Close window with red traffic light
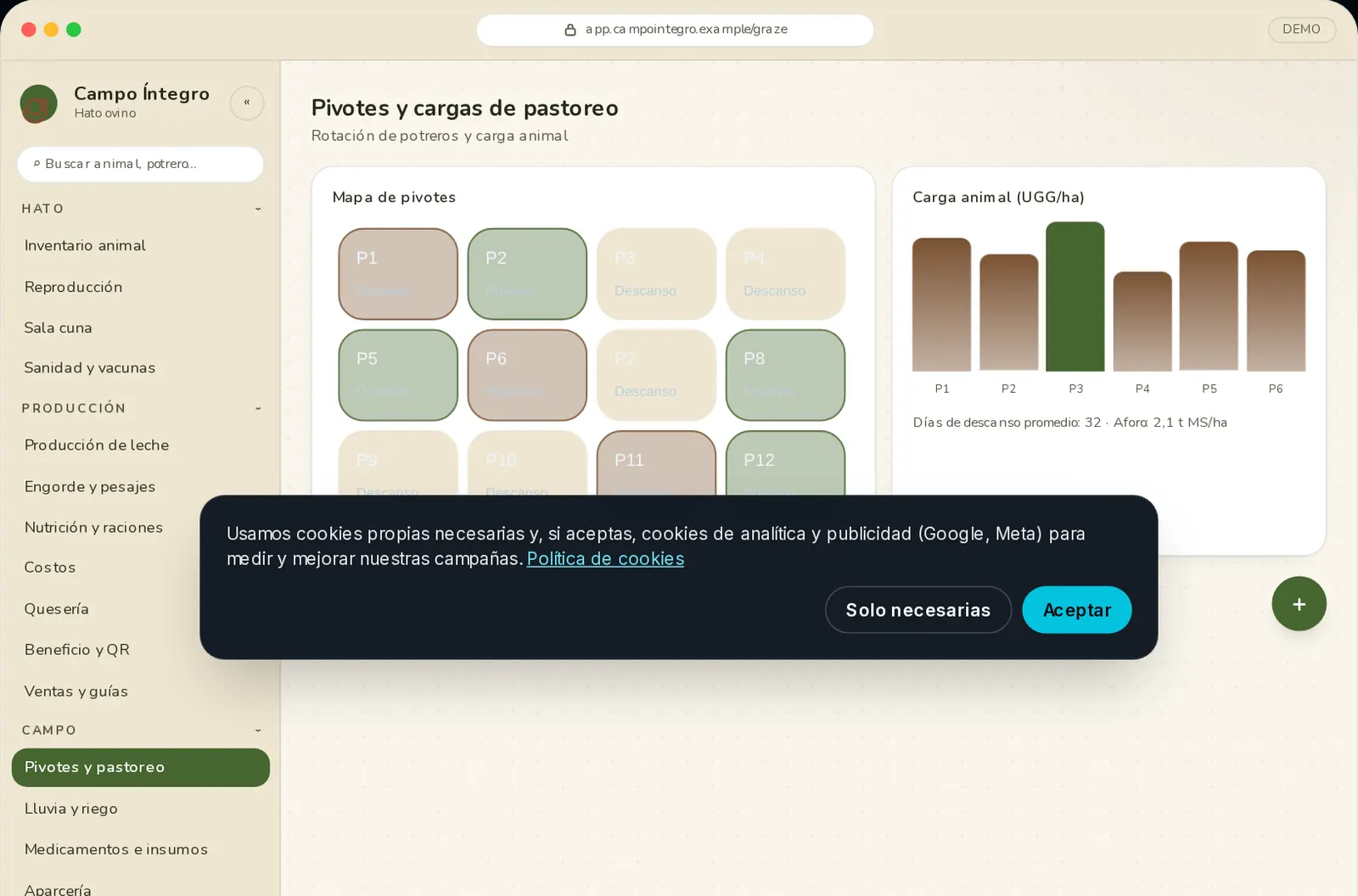This screenshot has width=1358, height=896. click(x=29, y=30)
